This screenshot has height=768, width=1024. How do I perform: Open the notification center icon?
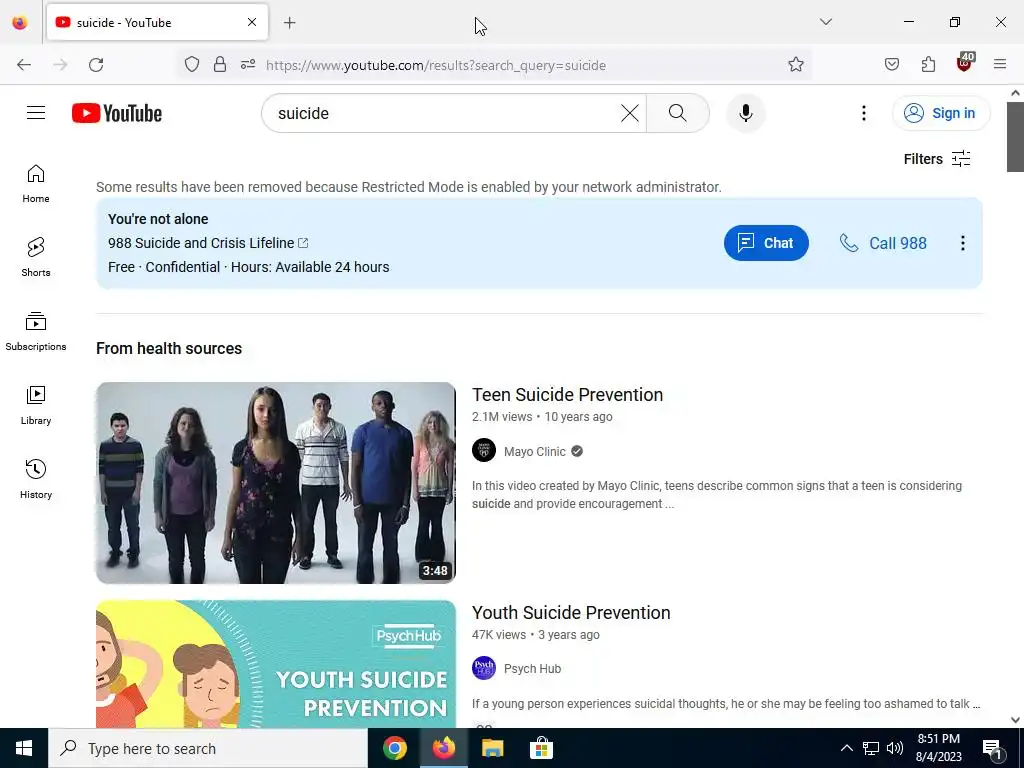pyautogui.click(x=993, y=748)
